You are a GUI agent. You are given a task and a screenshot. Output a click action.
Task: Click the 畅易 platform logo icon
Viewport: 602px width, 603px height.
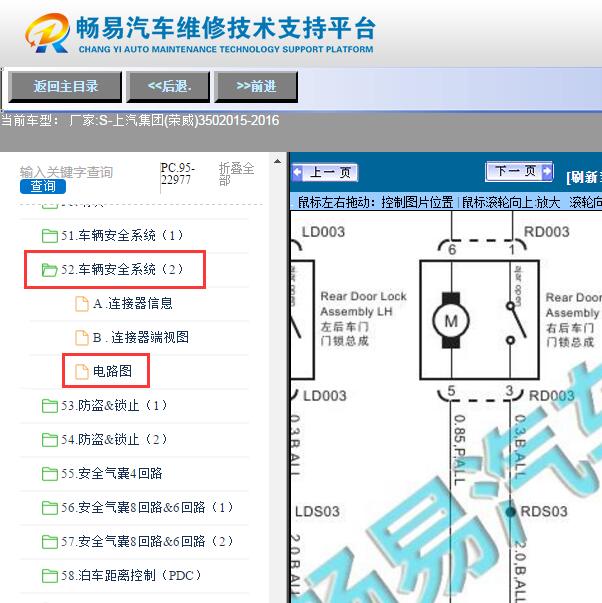pyautogui.click(x=47, y=33)
